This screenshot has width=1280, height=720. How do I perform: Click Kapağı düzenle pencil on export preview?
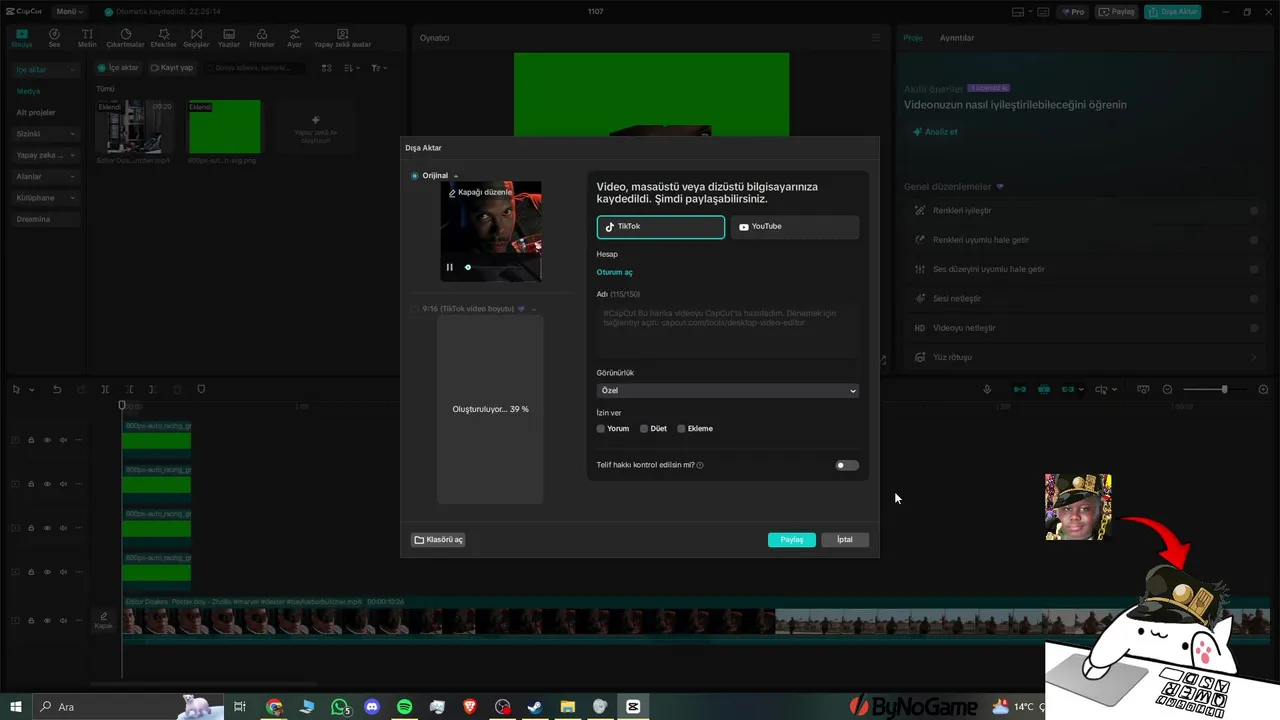[480, 192]
